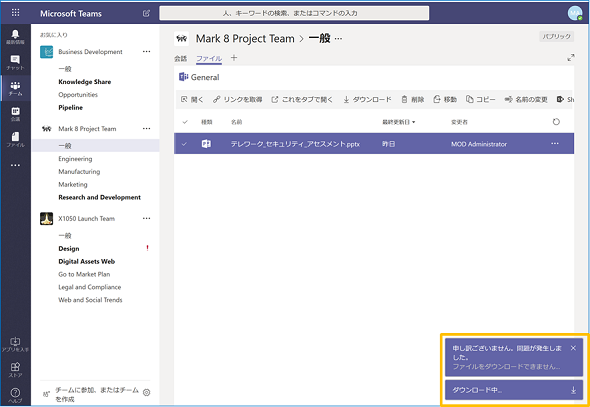Click the PowerPoint file type icon
590x407 pixels.
coord(206,144)
